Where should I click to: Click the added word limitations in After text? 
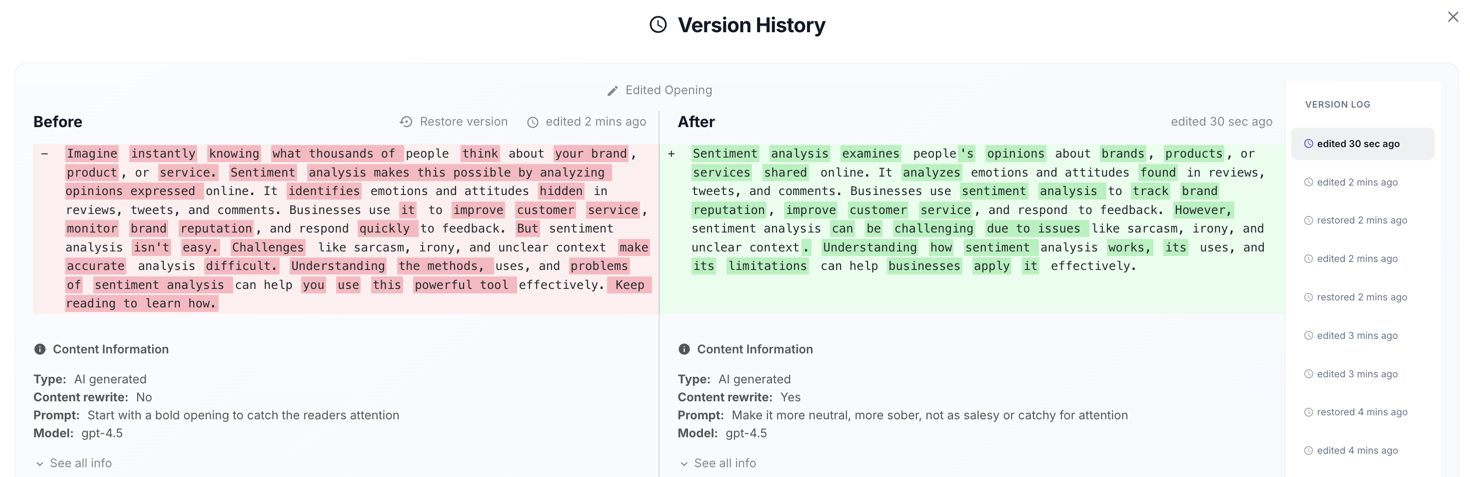[x=767, y=266]
